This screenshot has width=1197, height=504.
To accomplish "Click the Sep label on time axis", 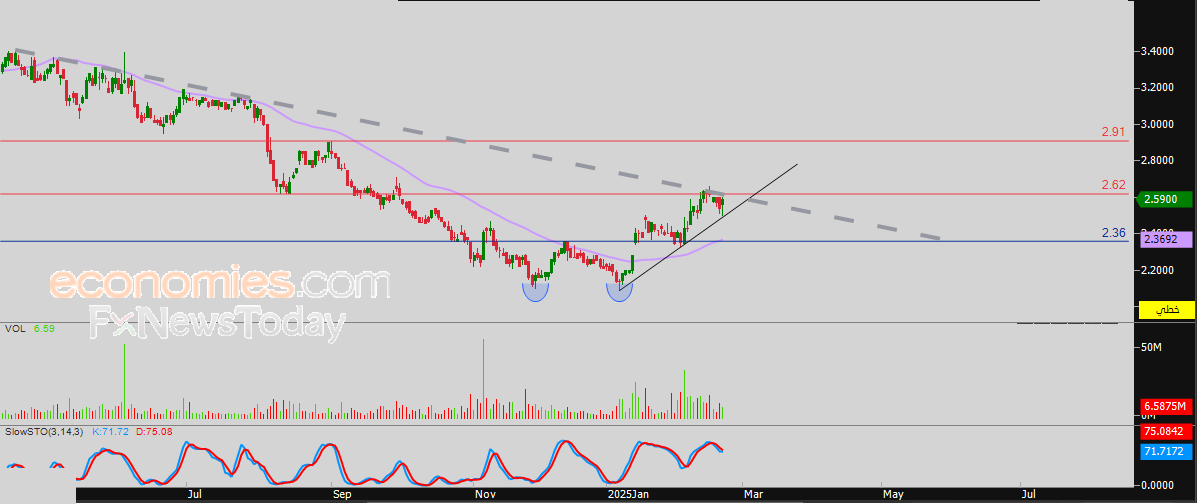I will (x=343, y=495).
